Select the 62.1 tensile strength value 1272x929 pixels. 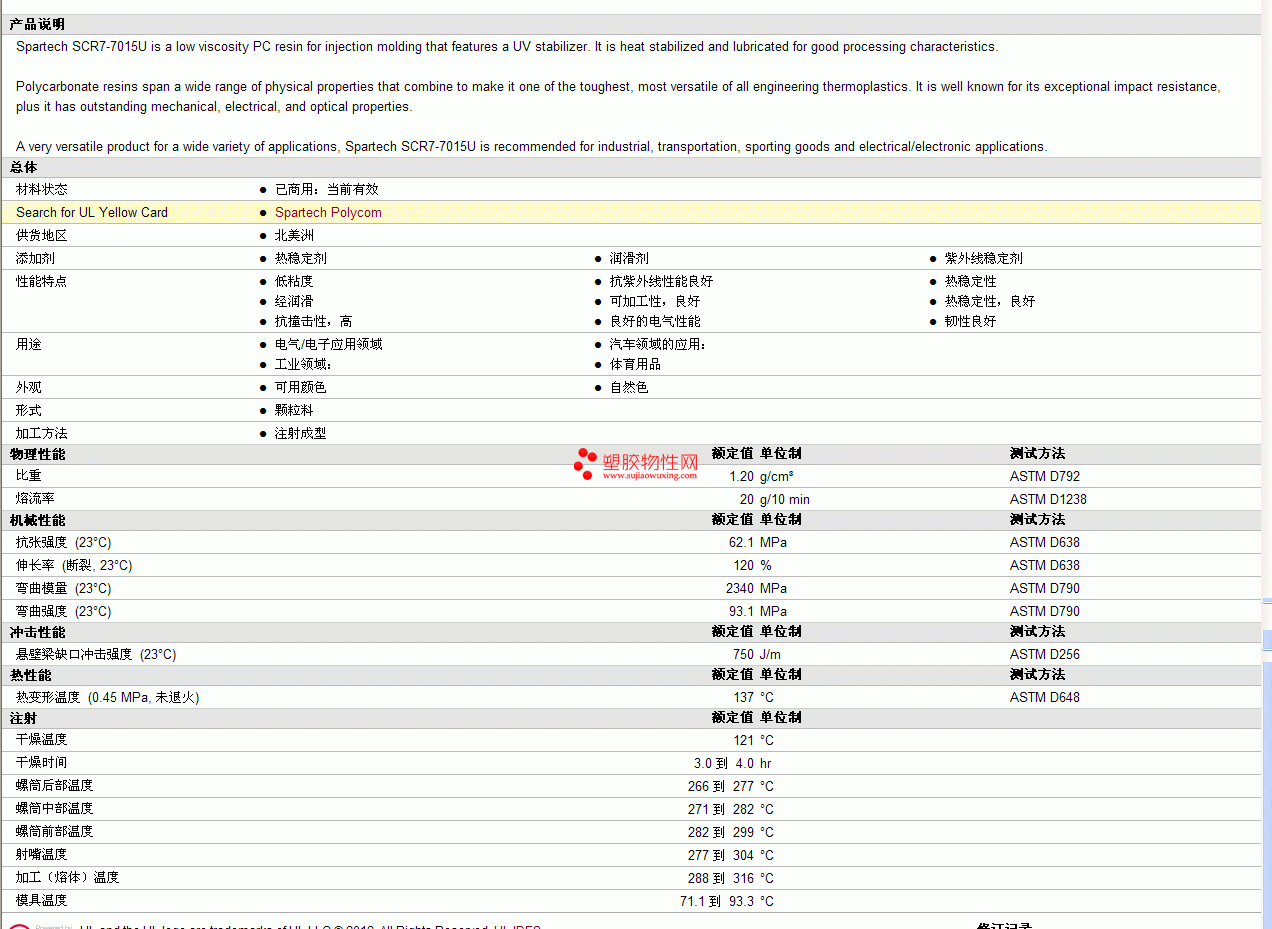coord(741,542)
